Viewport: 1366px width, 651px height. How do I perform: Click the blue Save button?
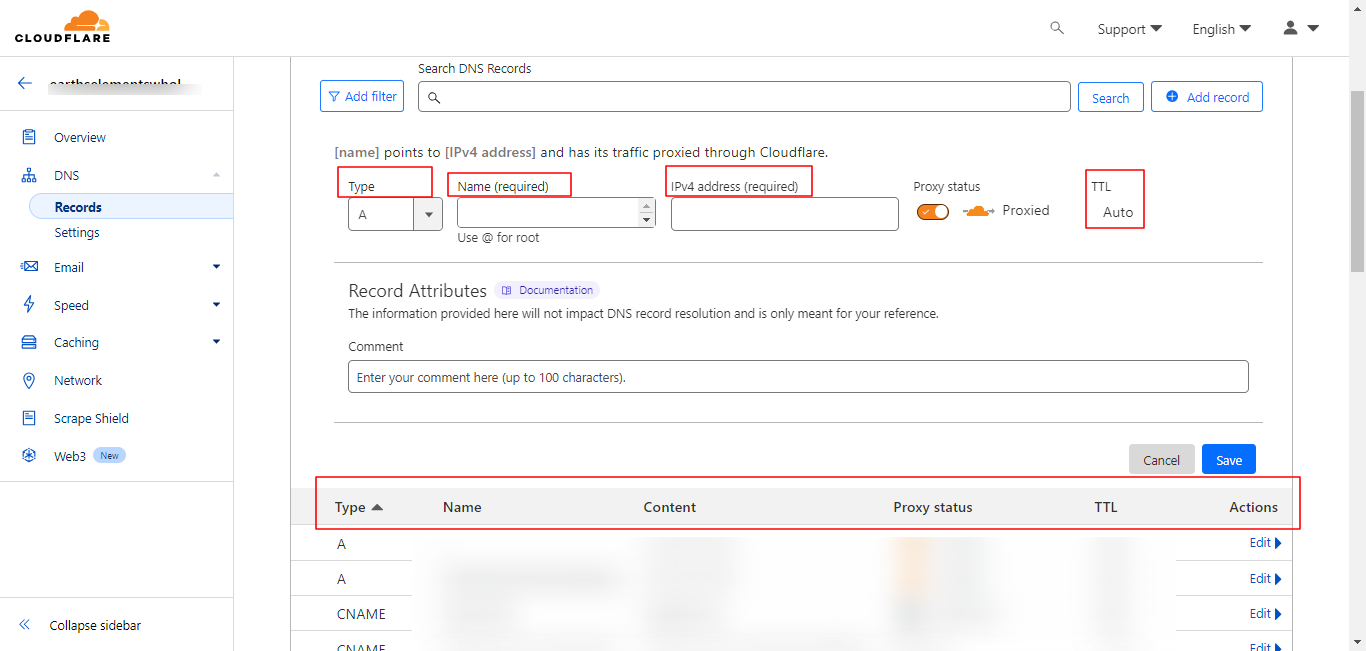pyautogui.click(x=1229, y=460)
